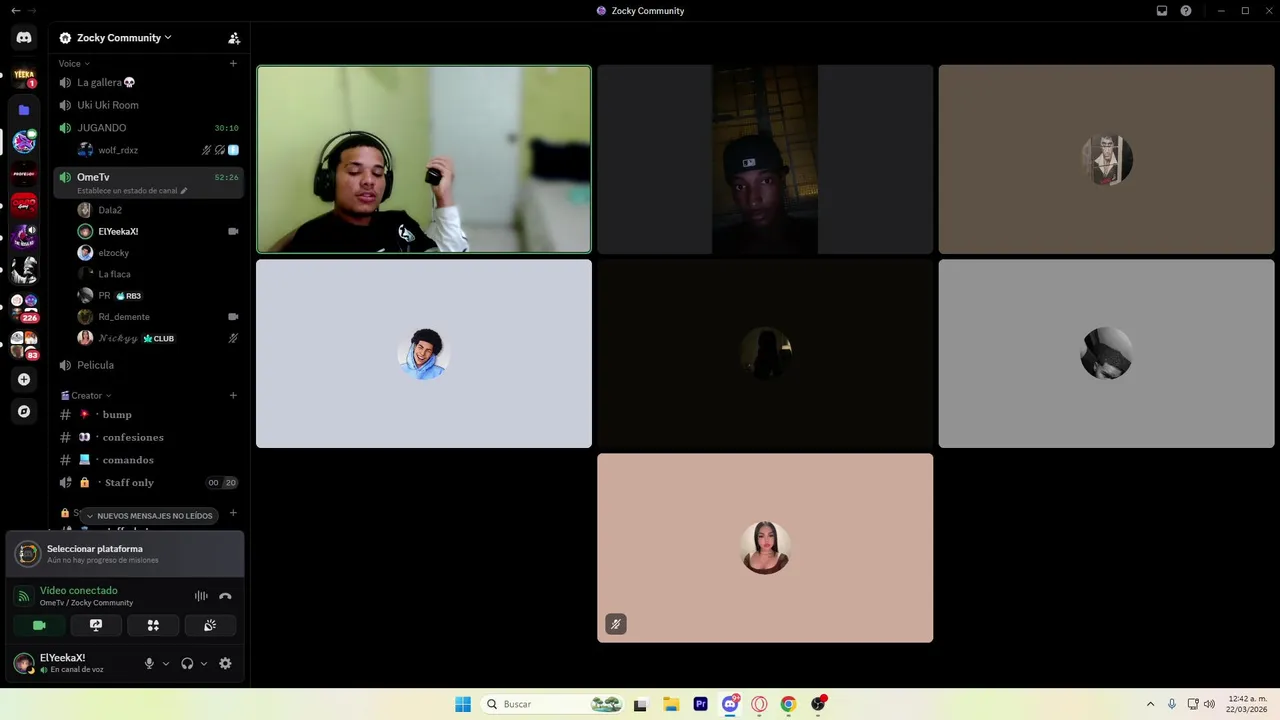The width and height of the screenshot is (1280, 720).
Task: Mute your microphone
Action: (149, 663)
